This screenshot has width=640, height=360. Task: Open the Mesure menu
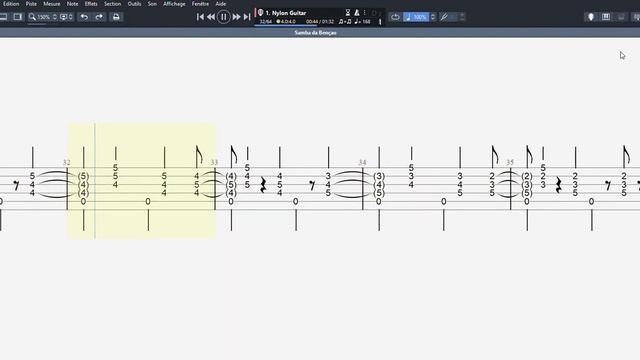[x=52, y=4]
